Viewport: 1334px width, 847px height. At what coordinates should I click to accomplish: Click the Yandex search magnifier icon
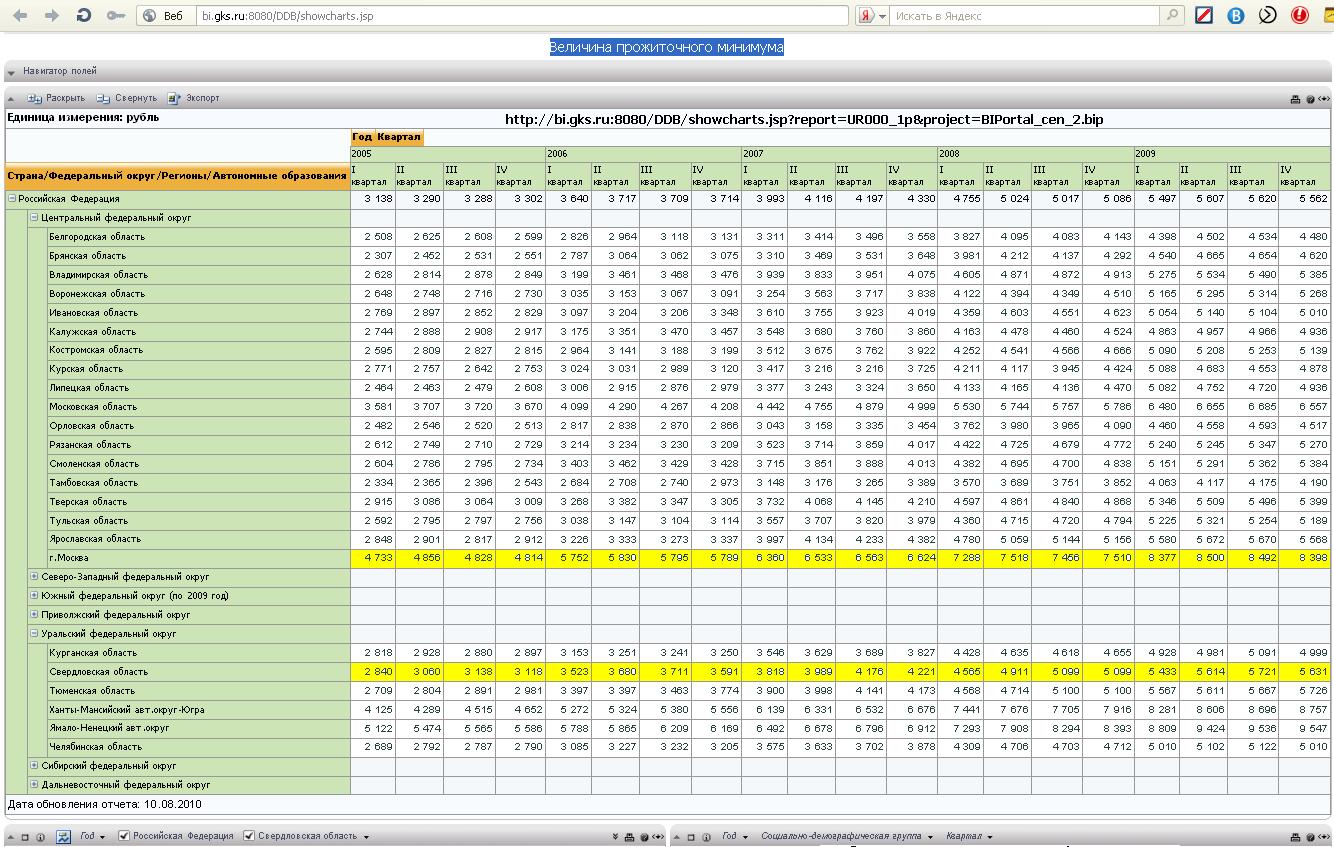[1172, 16]
